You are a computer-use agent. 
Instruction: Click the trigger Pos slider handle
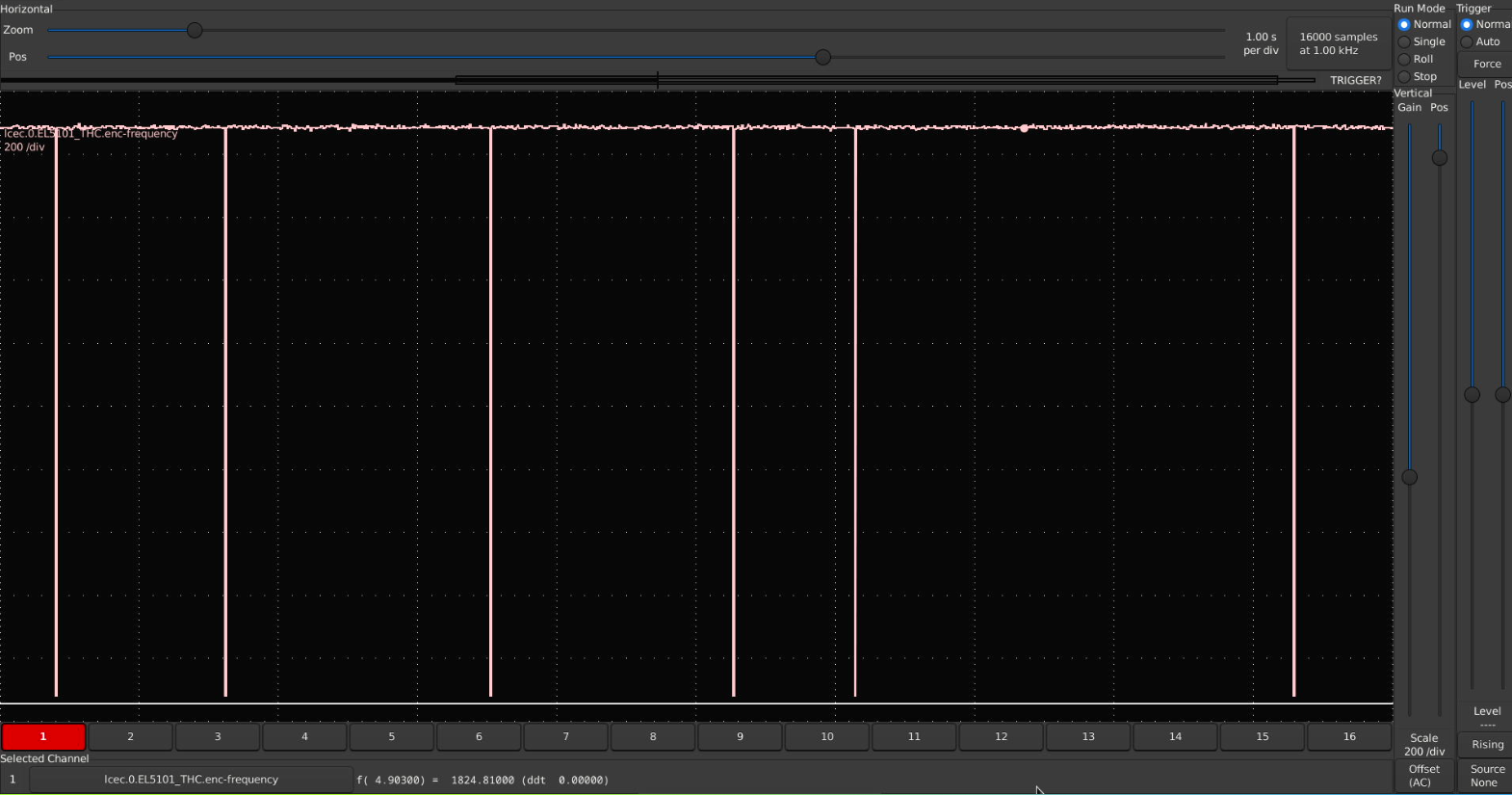(1502, 394)
